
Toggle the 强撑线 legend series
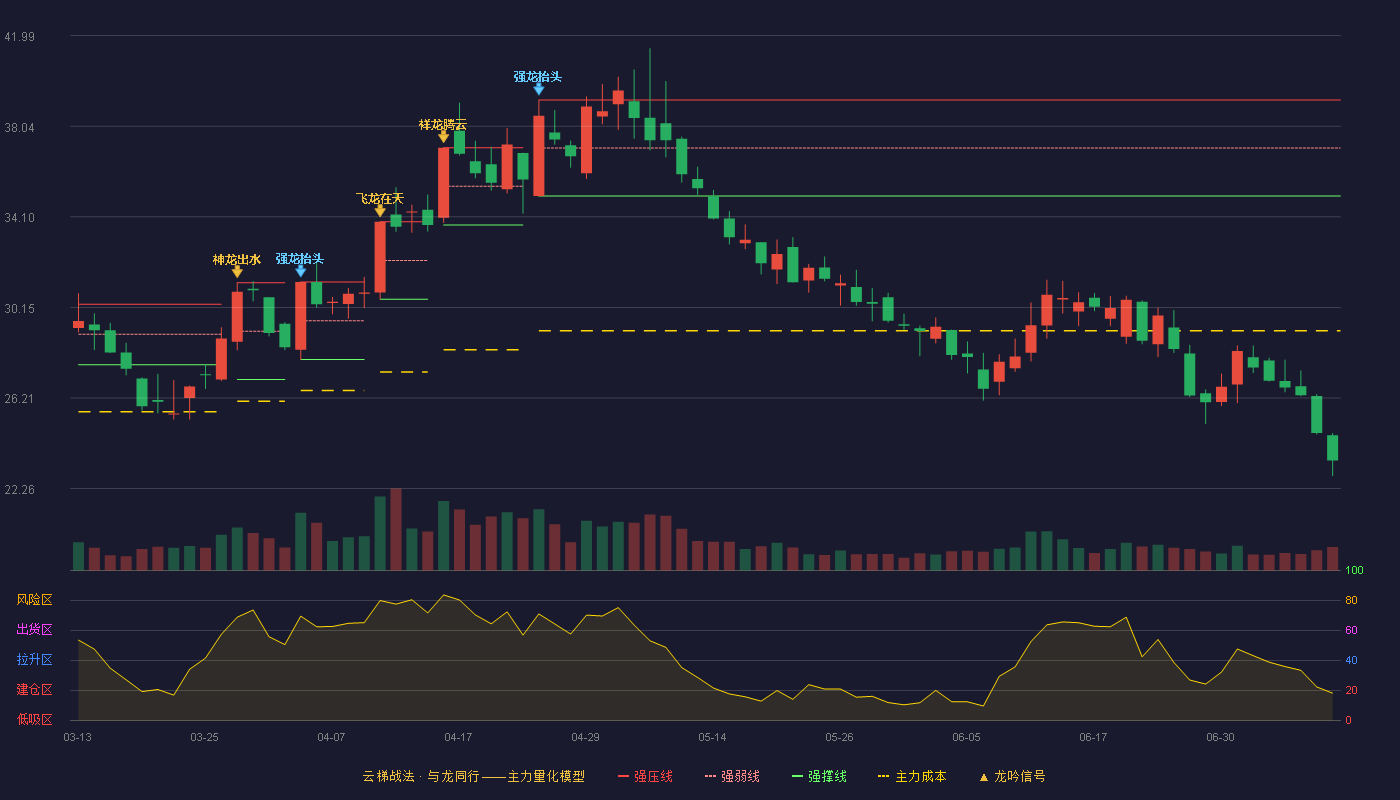click(819, 776)
